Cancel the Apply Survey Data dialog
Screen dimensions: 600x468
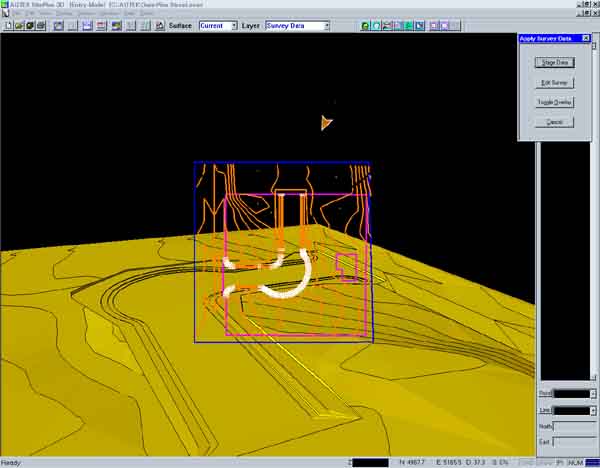(x=554, y=122)
